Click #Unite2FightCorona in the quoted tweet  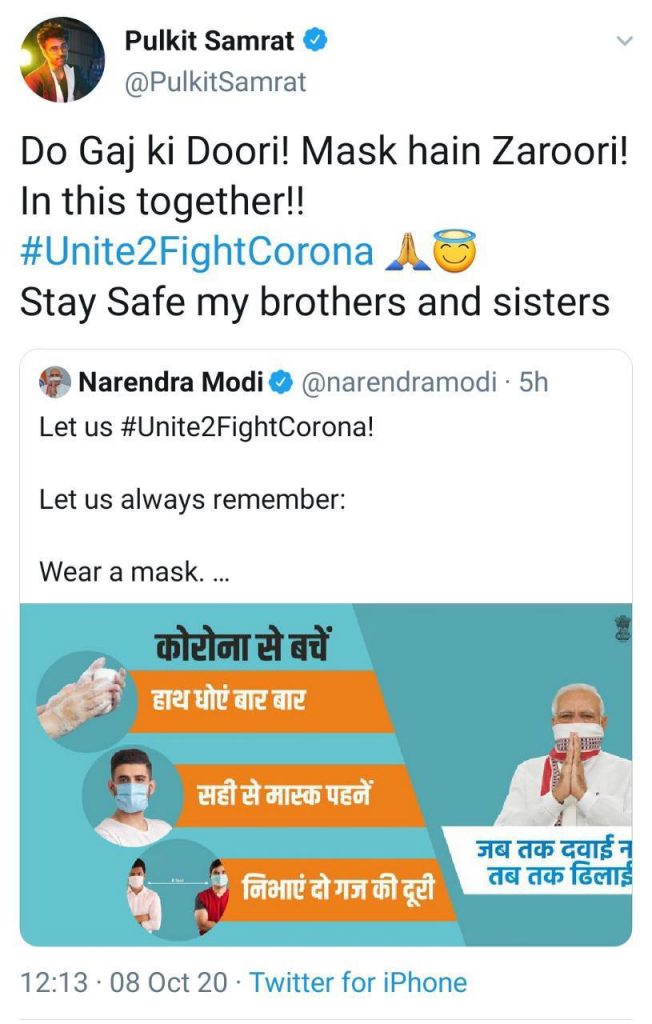[248, 428]
